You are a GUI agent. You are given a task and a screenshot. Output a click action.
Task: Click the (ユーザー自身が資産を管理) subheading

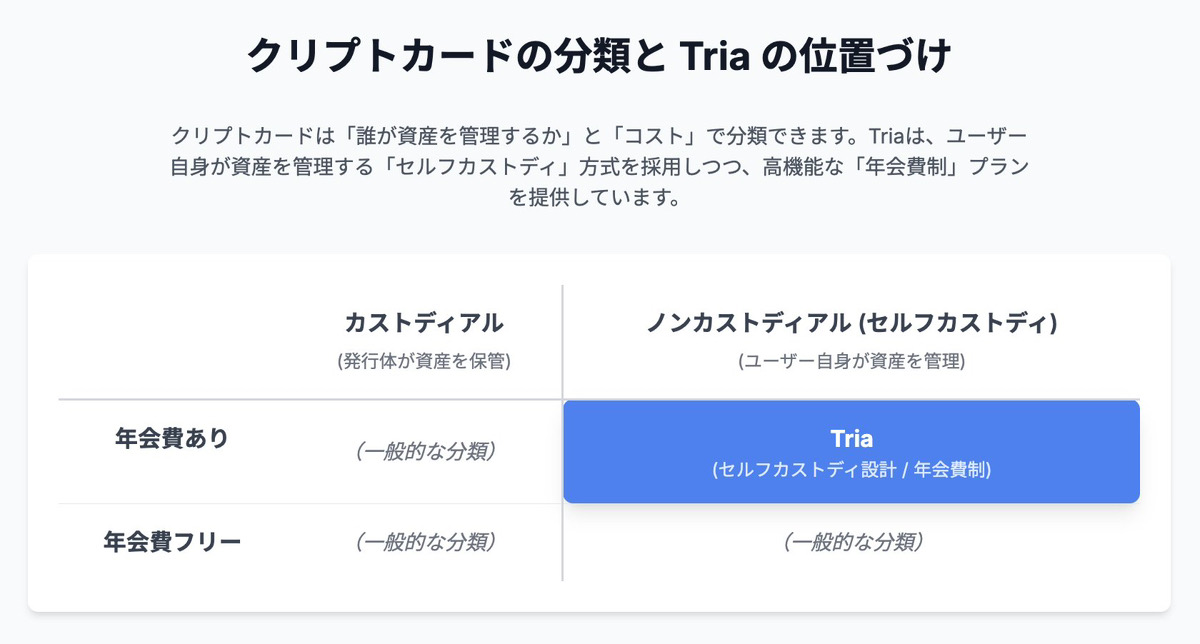tap(851, 362)
